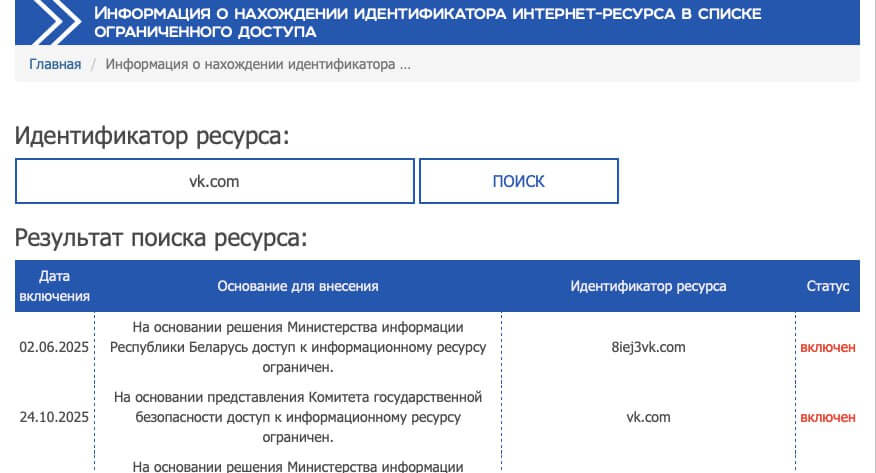Click the 'Результат поиска ресурса:' heading

pos(160,238)
